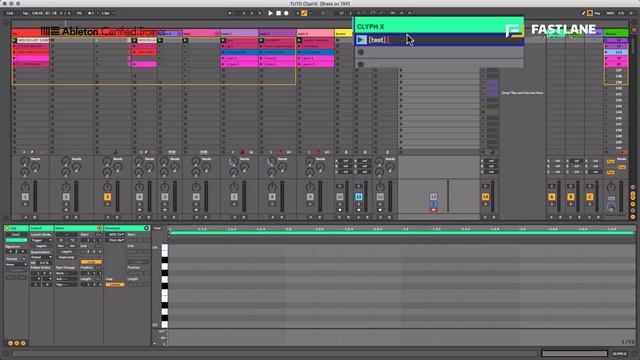Image resolution: width=640 pixels, height=360 pixels.
Task: Click the Launch box header in clip view
Action: (41, 228)
